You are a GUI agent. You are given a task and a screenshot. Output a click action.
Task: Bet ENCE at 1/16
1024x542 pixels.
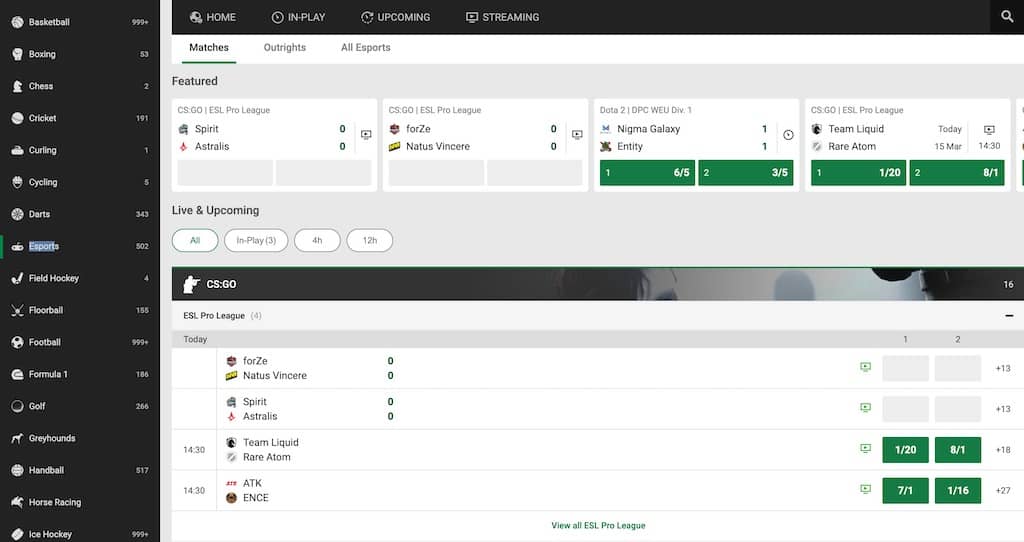pyautogui.click(x=957, y=490)
